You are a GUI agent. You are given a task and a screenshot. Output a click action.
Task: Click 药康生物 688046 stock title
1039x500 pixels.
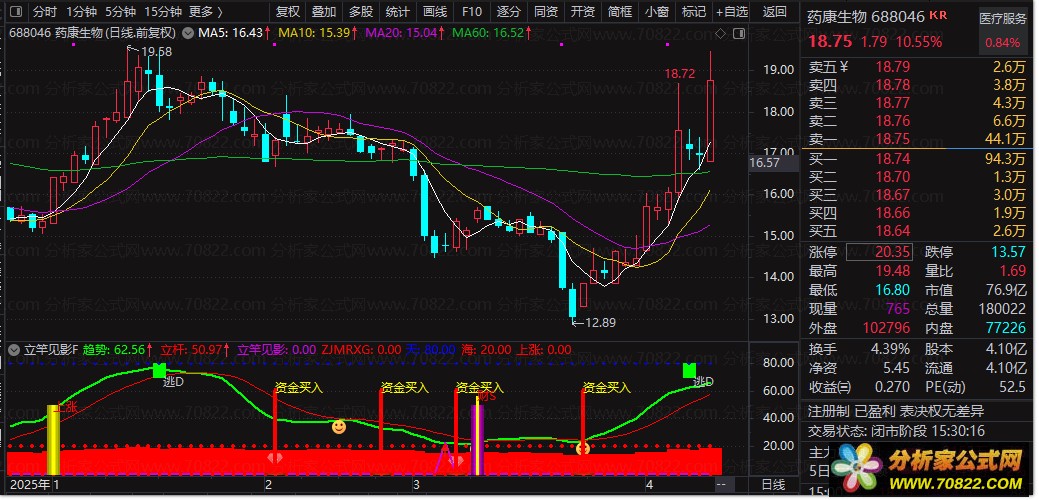point(866,17)
